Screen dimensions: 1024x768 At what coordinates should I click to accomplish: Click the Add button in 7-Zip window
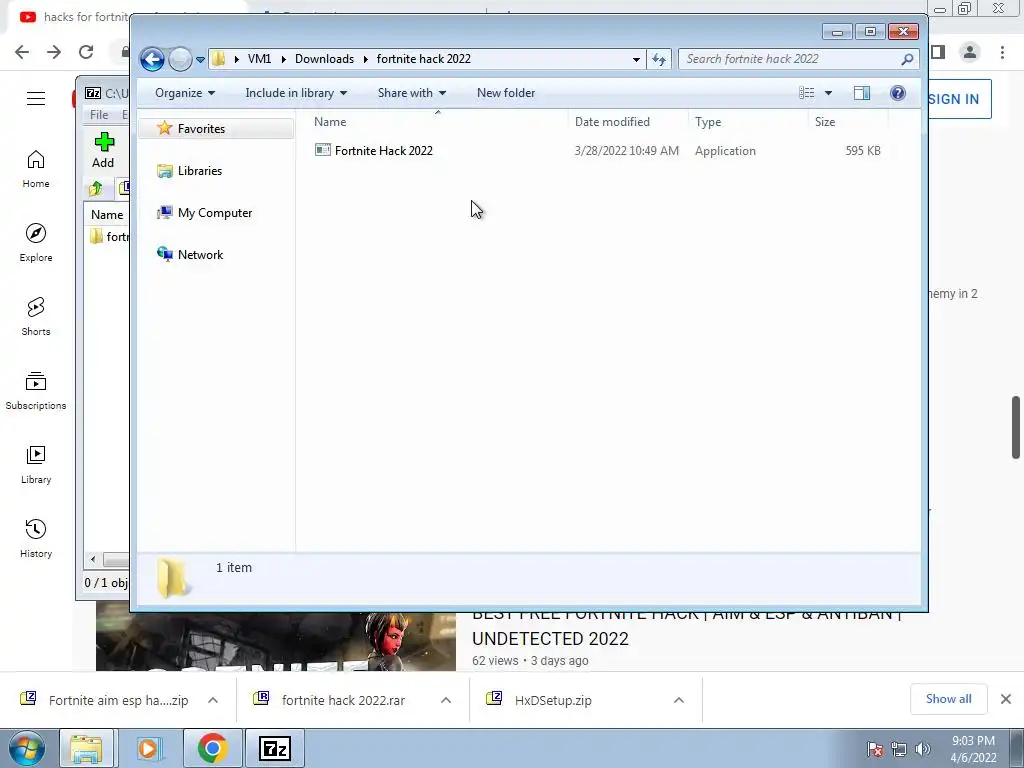coord(104,150)
